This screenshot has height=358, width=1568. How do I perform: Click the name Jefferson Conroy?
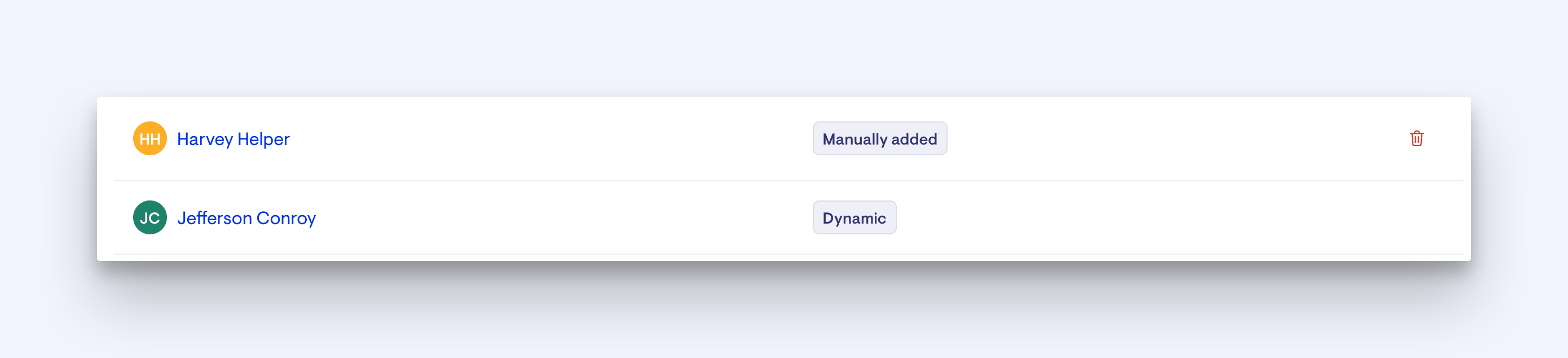(246, 219)
